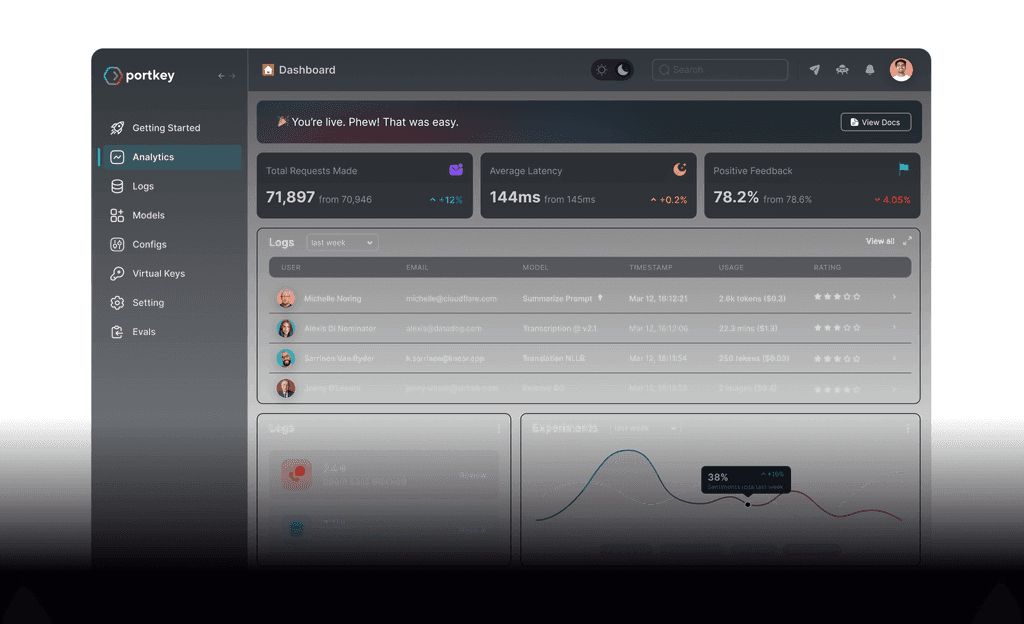Click the Evals icon in the sidebar
The image size is (1024, 624).
(117, 331)
